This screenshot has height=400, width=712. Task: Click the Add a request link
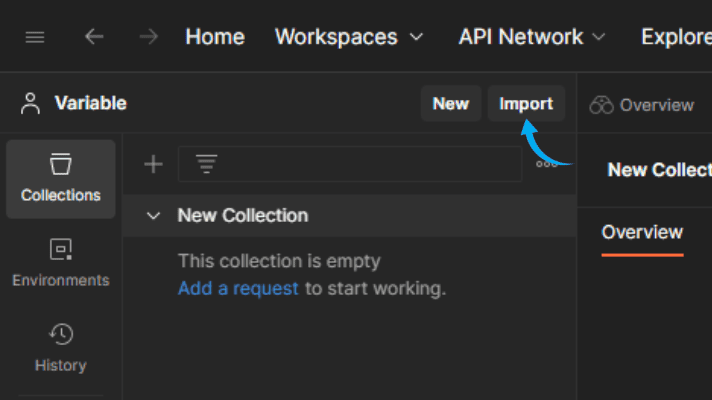(238, 288)
